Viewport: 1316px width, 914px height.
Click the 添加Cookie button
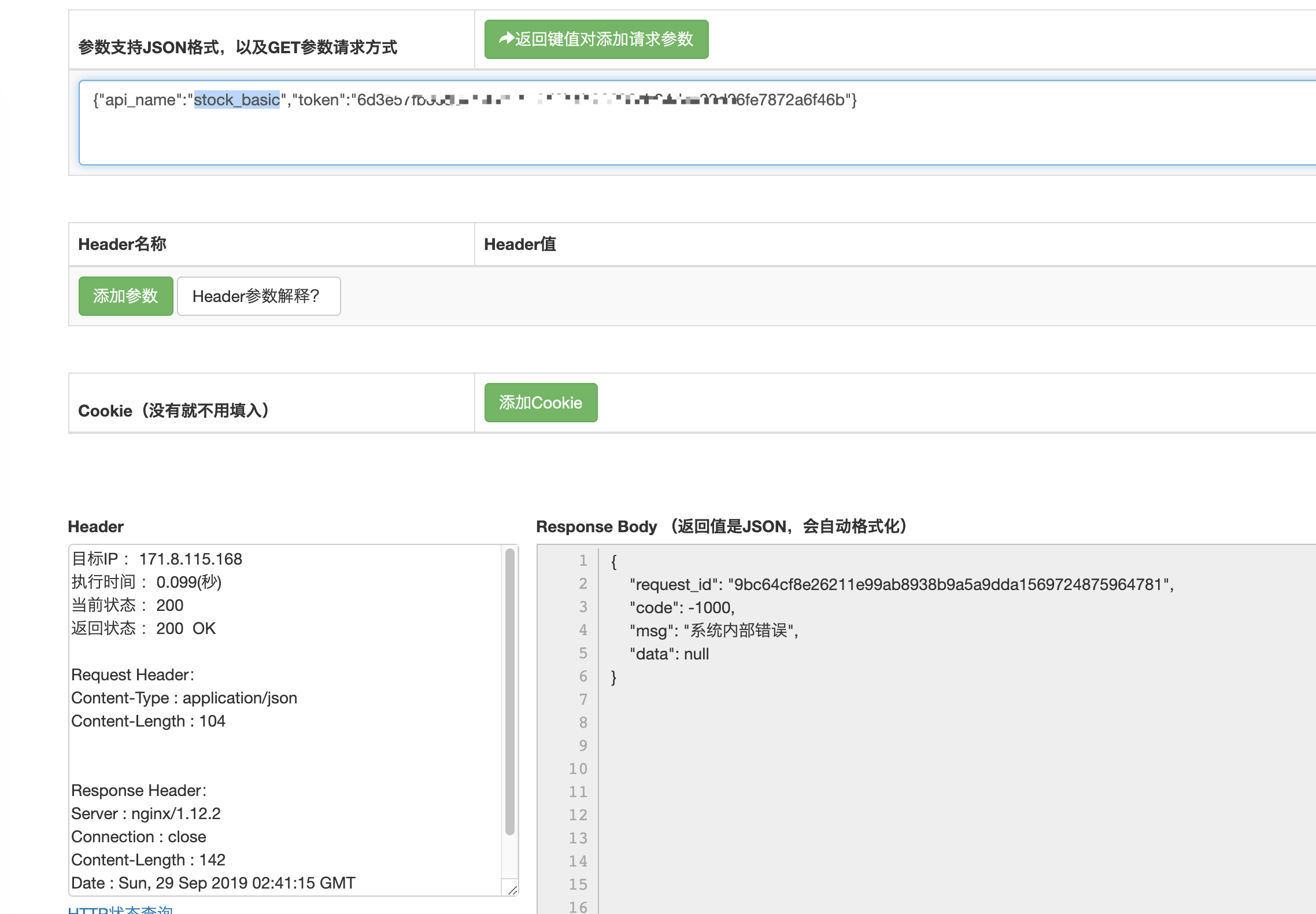(x=540, y=402)
